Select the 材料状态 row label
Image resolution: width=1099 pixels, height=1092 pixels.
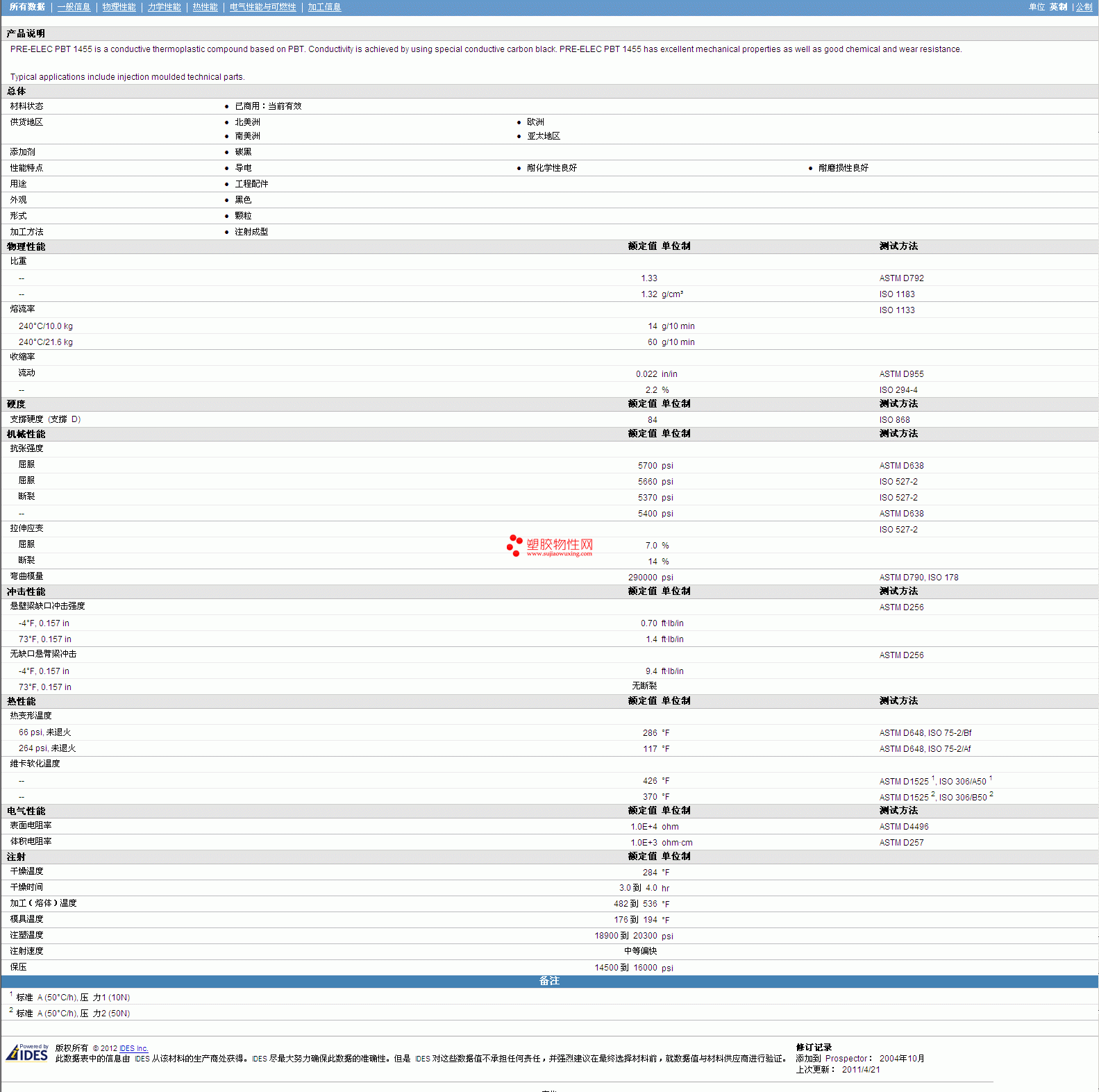click(26, 106)
